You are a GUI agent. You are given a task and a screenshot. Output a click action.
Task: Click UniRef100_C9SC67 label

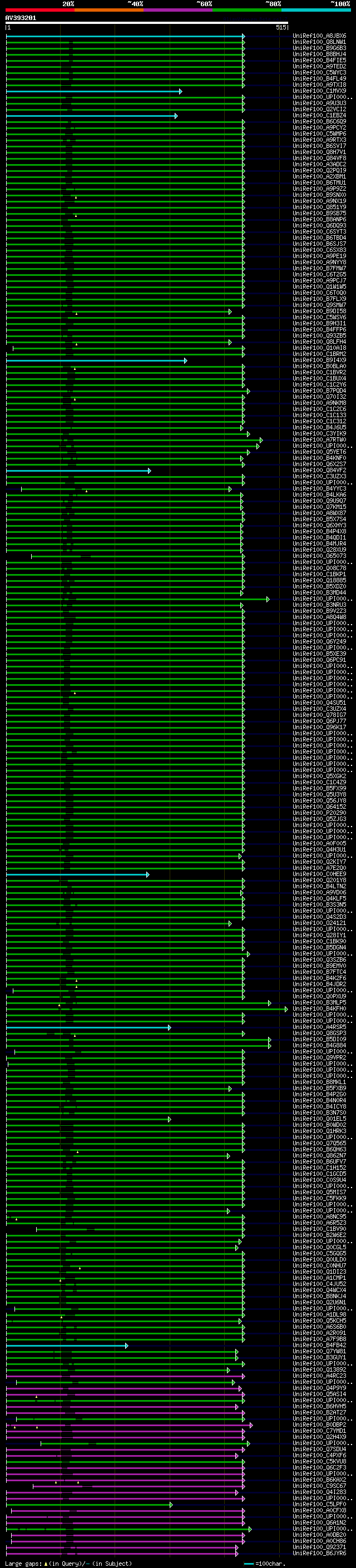(319, 1486)
